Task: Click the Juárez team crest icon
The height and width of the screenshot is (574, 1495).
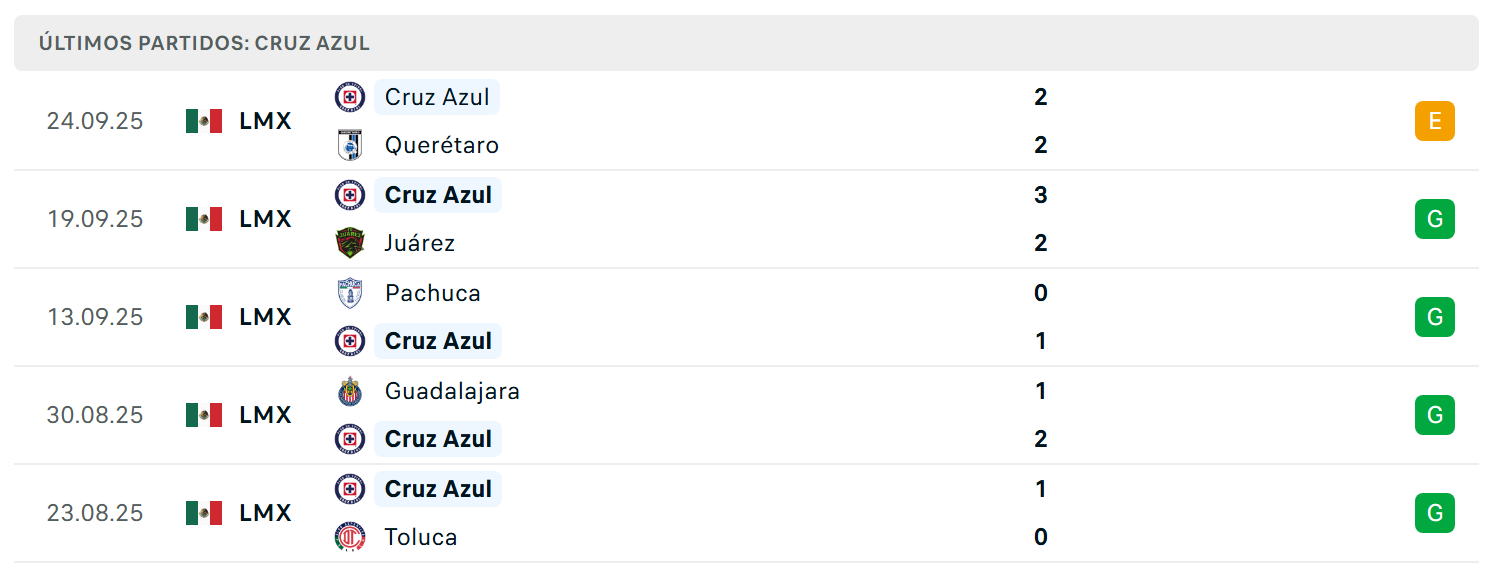Action: tap(350, 243)
